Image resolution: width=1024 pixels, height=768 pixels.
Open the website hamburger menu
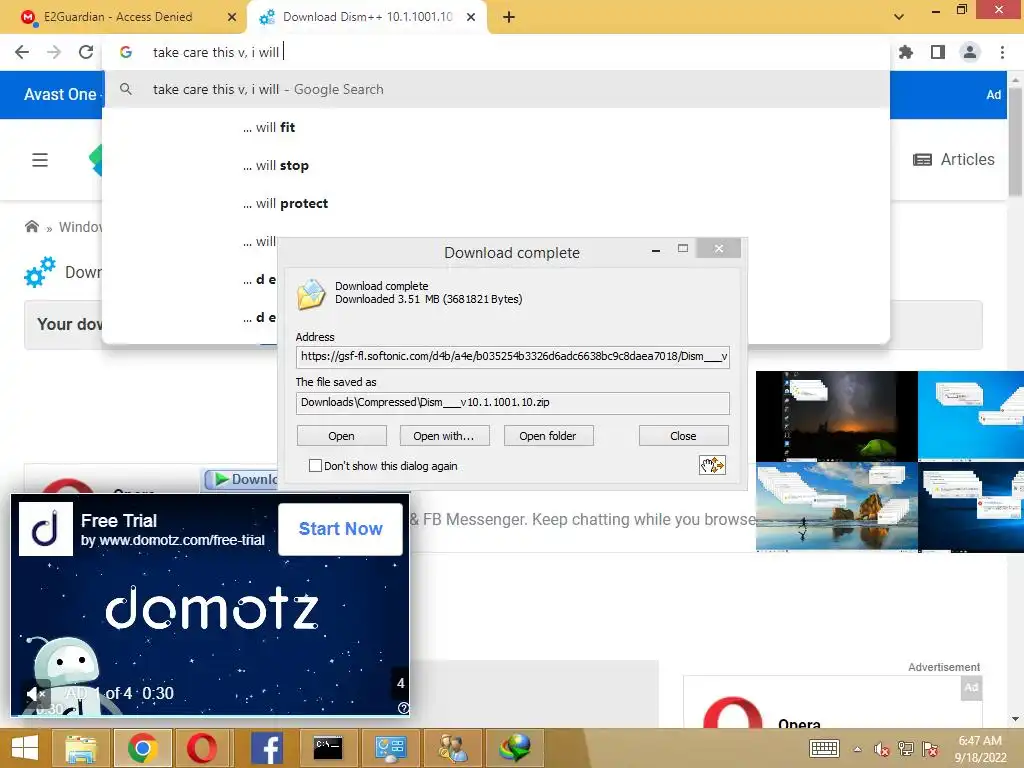click(x=40, y=160)
